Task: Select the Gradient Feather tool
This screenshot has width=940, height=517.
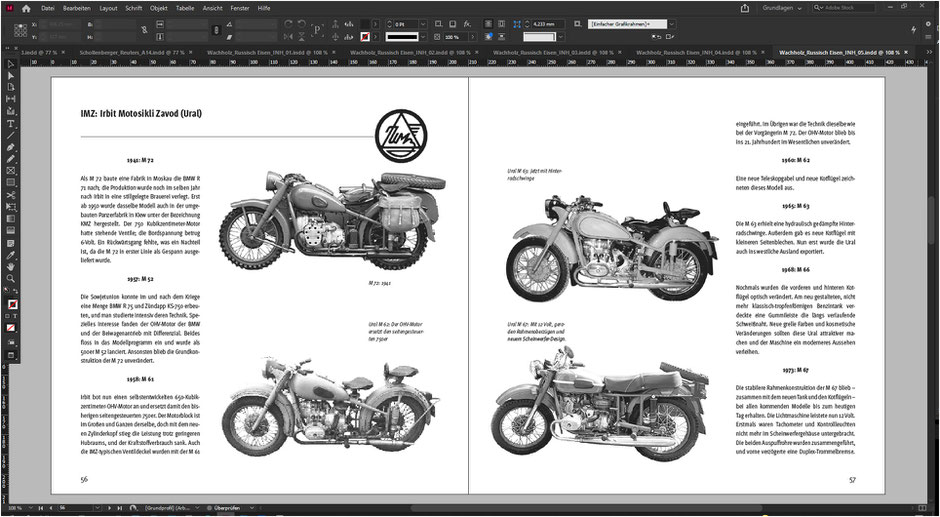Action: point(11,230)
